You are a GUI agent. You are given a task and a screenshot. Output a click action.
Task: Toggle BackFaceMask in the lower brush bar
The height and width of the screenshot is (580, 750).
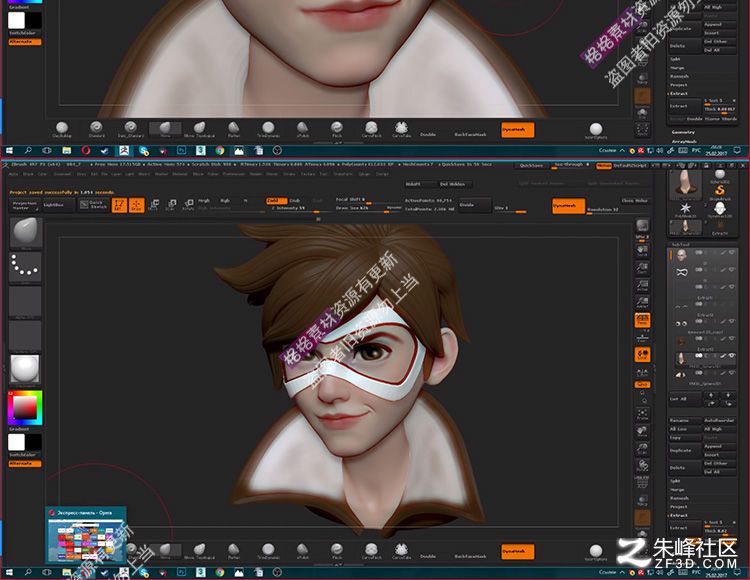(470, 556)
